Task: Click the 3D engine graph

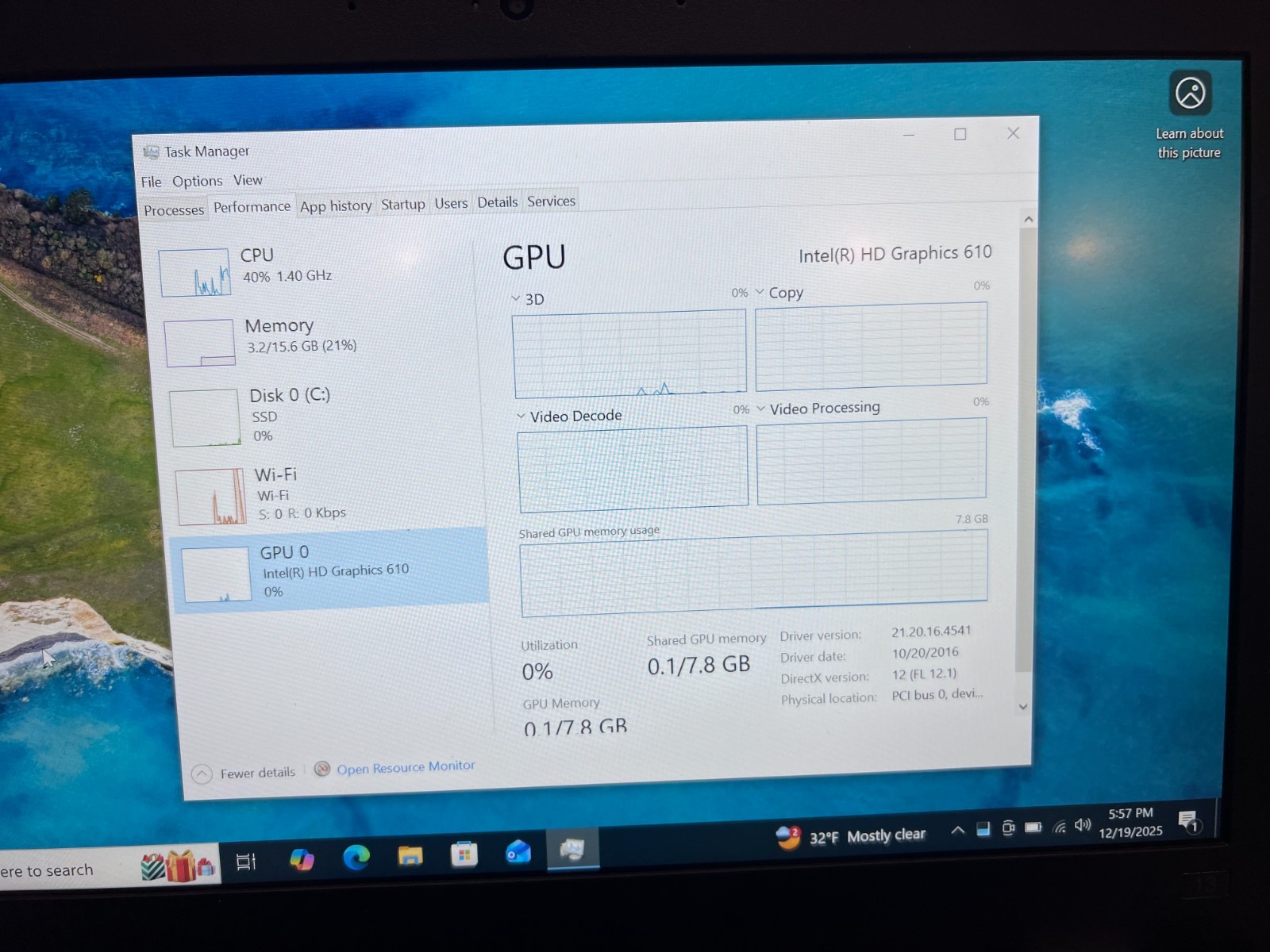Action: pos(630,354)
